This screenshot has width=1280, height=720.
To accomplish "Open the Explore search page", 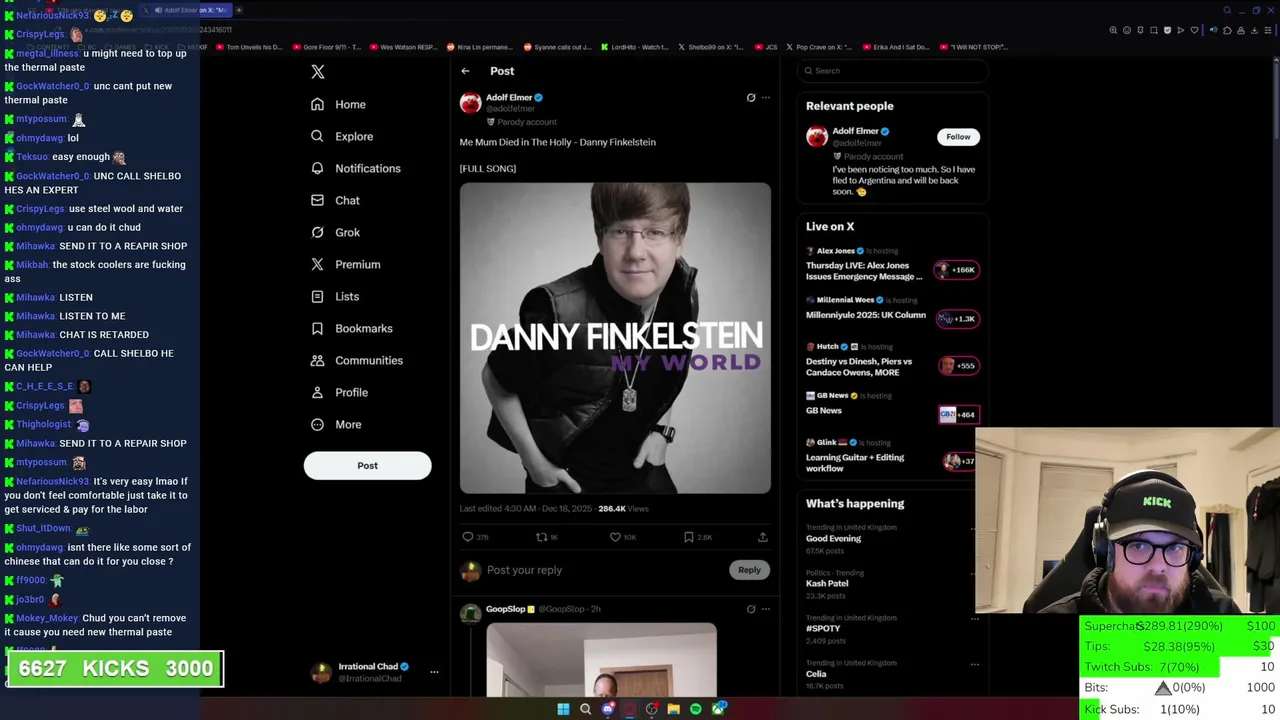I will [342, 136].
